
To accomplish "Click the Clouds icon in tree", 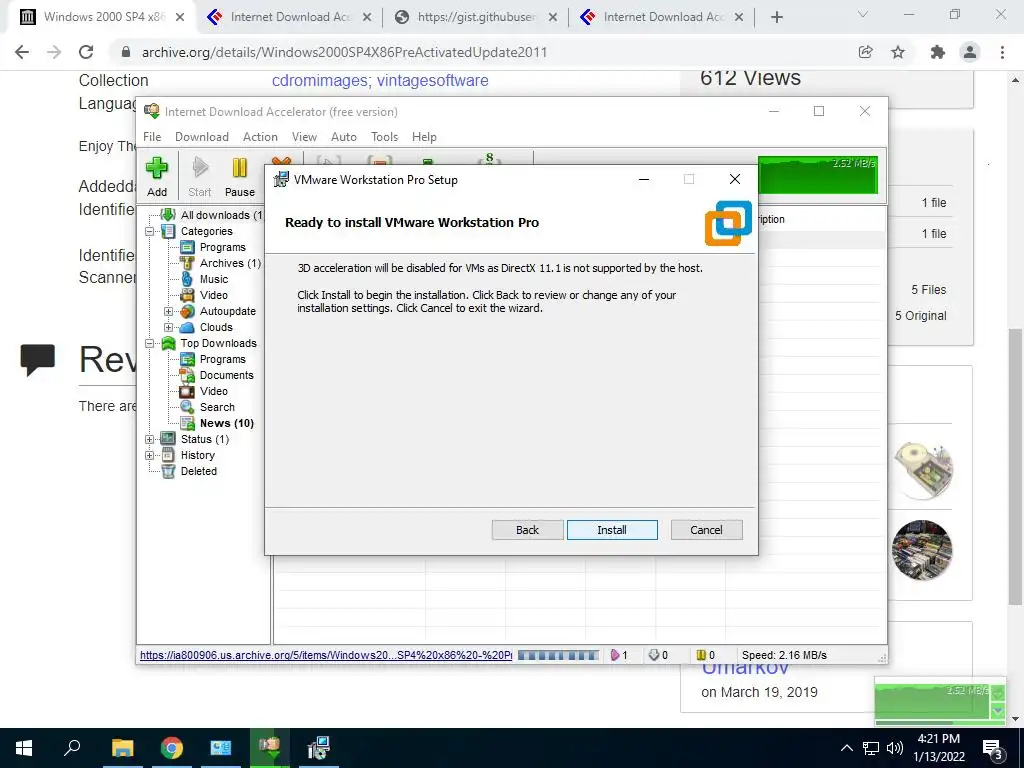I will (187, 327).
